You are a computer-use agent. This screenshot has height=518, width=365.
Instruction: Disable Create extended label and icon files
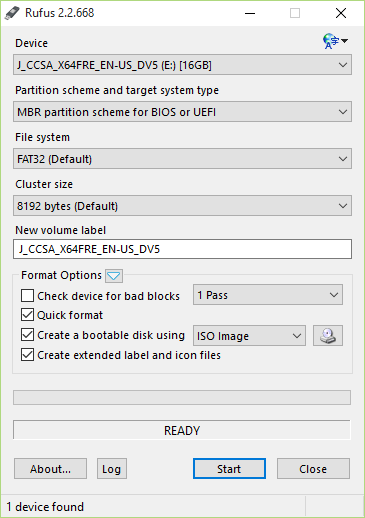point(27,355)
